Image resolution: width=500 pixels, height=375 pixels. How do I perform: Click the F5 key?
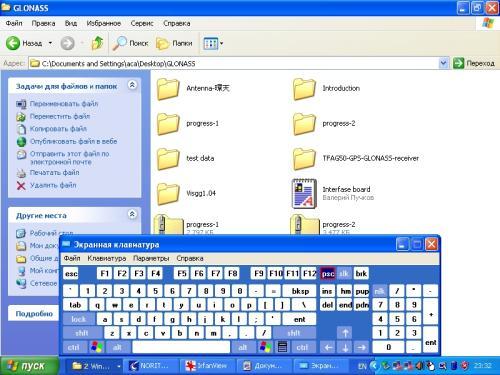[182, 274]
